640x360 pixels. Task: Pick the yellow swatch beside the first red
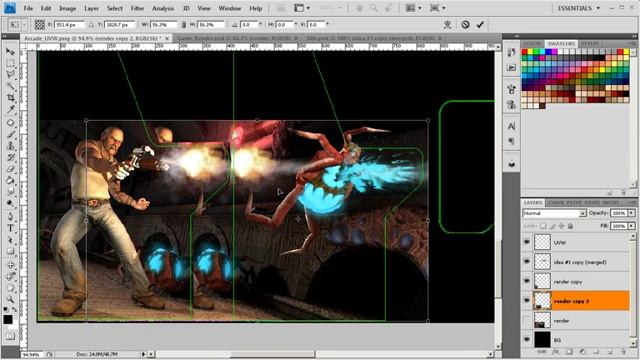pos(530,52)
